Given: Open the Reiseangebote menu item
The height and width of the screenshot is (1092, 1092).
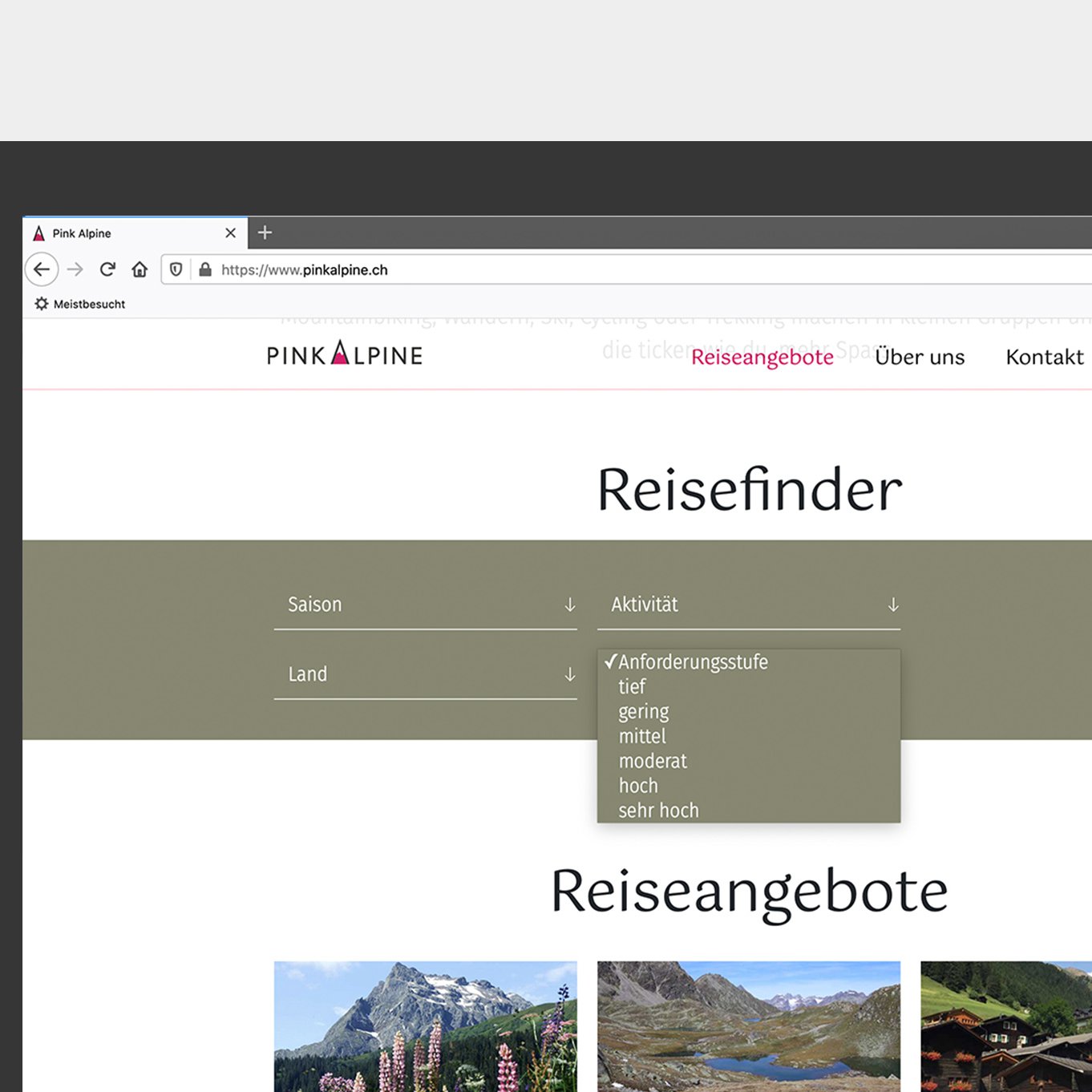Looking at the screenshot, I should pos(762,358).
